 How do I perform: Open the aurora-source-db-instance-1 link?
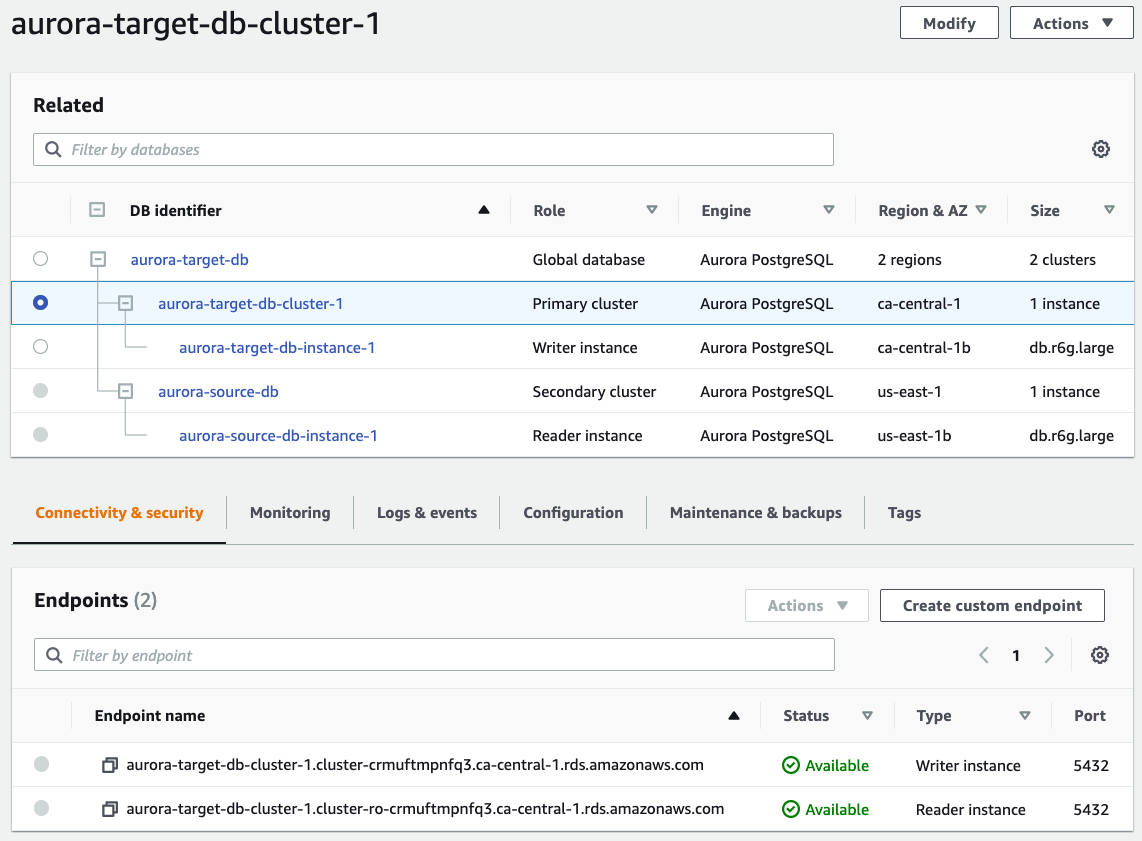pos(278,436)
